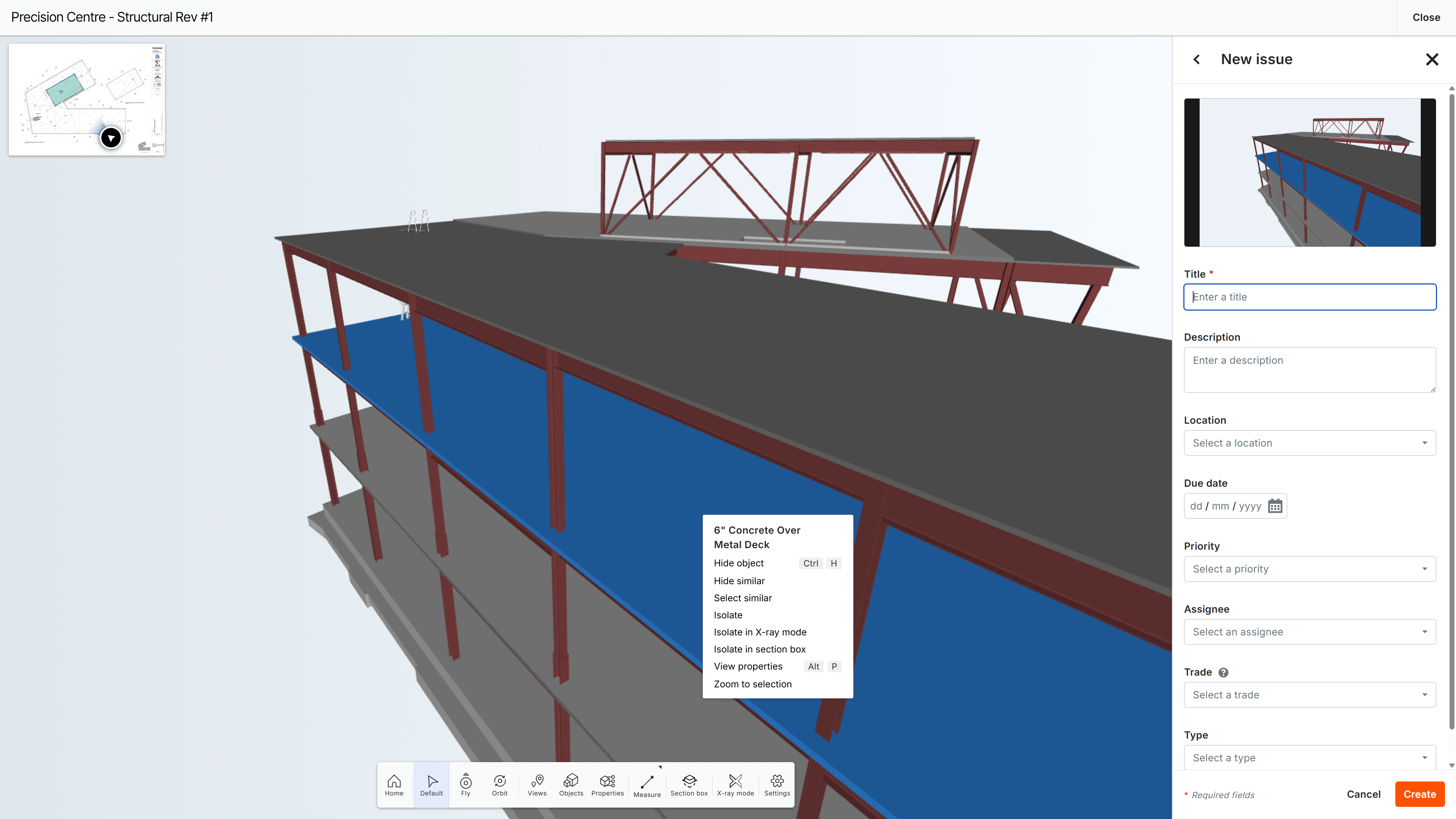Cancel the new issue form
The width and height of the screenshot is (1456, 819).
tap(1363, 794)
